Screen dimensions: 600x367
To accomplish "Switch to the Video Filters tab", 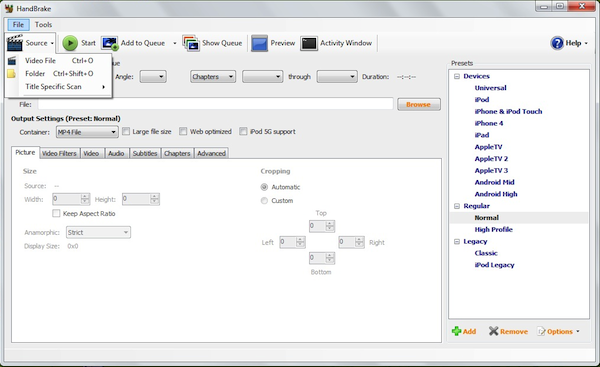I will (x=59, y=153).
